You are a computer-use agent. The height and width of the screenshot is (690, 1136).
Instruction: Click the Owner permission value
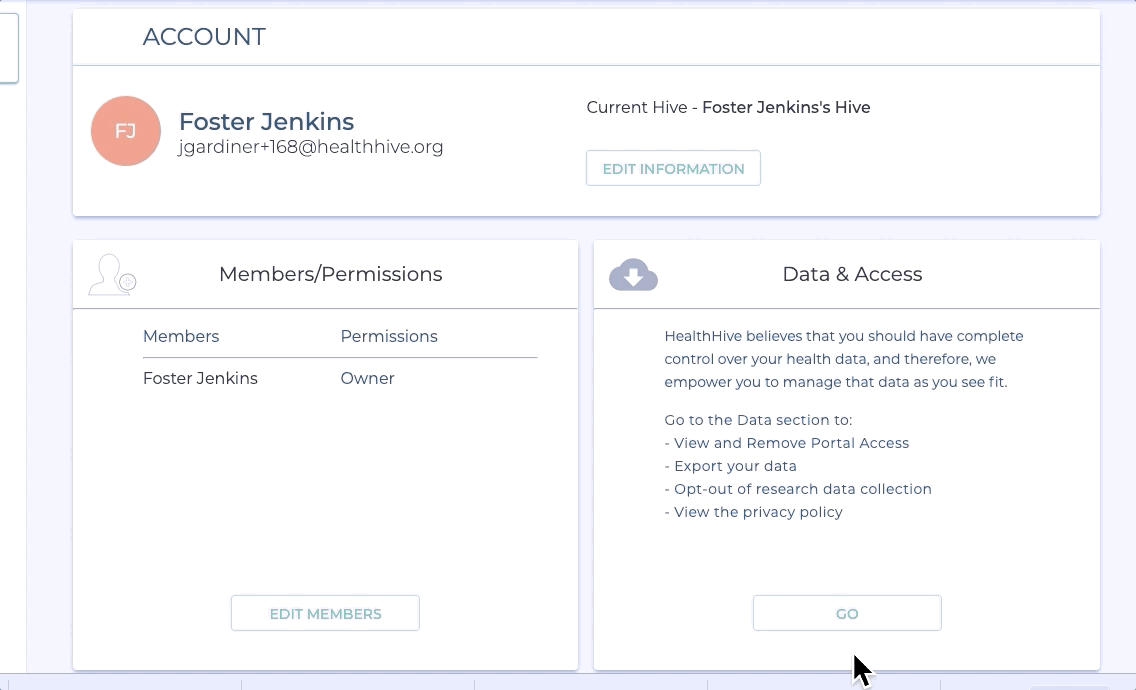(x=367, y=378)
